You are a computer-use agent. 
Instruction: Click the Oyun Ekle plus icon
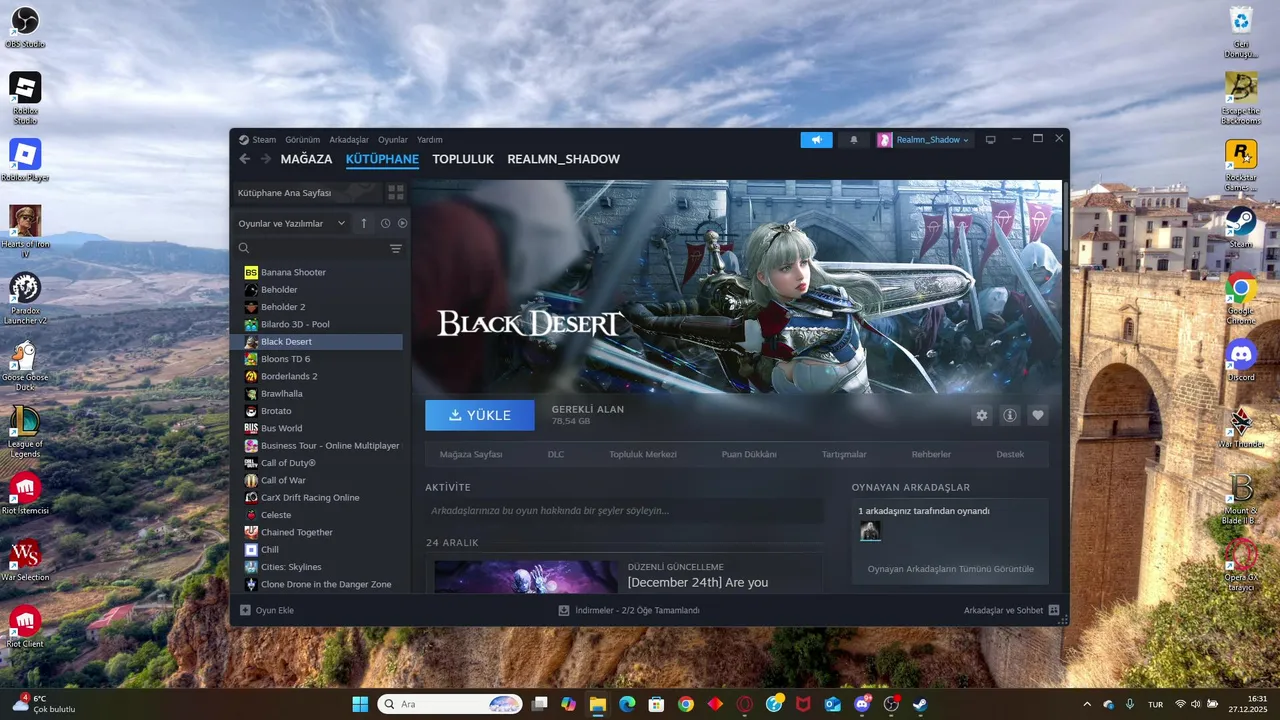tap(245, 610)
